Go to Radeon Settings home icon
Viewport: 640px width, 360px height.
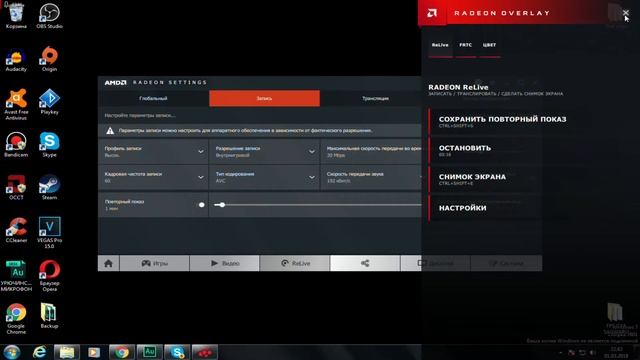tap(109, 263)
